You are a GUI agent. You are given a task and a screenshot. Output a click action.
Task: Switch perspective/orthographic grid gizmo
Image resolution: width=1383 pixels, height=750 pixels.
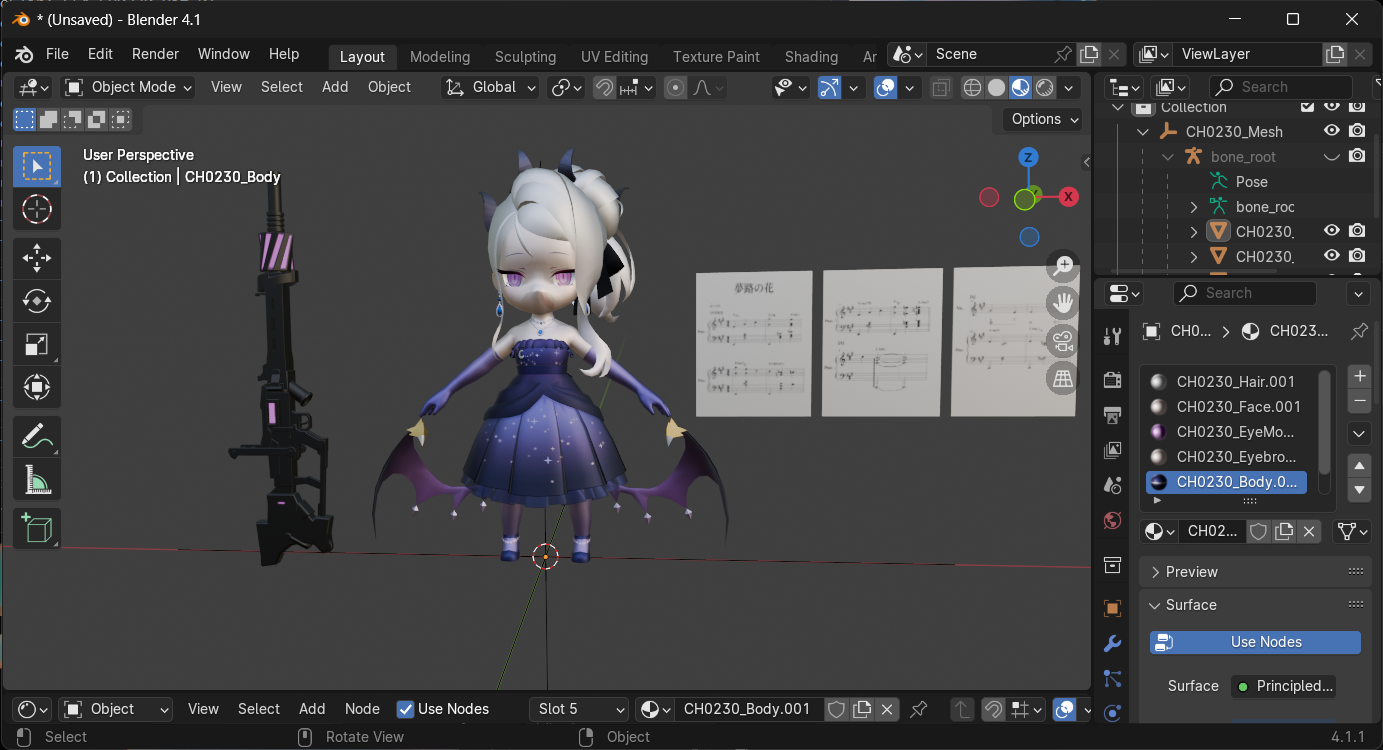1062,377
